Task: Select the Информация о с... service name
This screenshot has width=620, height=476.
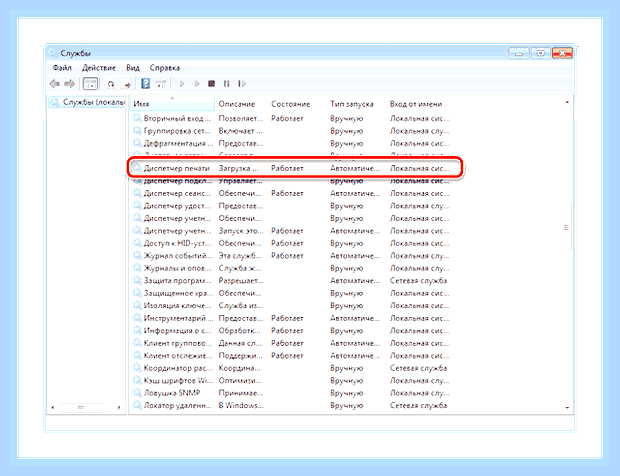Action: pyautogui.click(x=177, y=331)
